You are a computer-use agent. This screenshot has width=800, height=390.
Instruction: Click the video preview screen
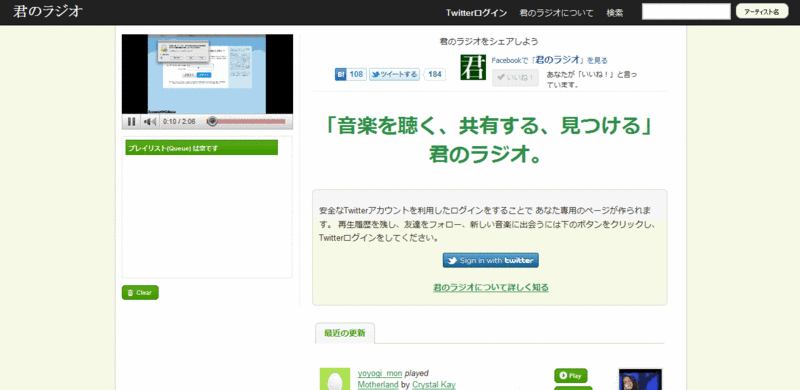click(207, 74)
